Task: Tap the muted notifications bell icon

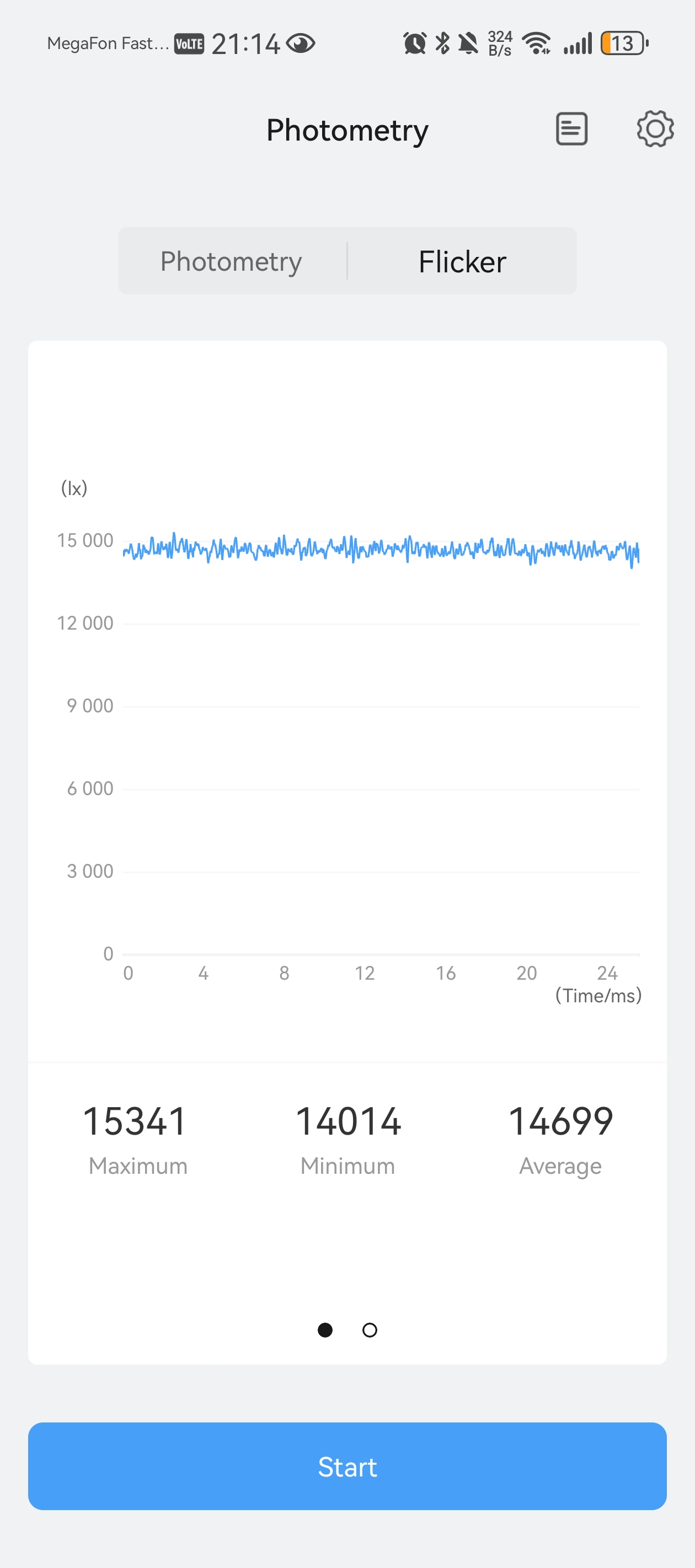Action: (x=468, y=44)
